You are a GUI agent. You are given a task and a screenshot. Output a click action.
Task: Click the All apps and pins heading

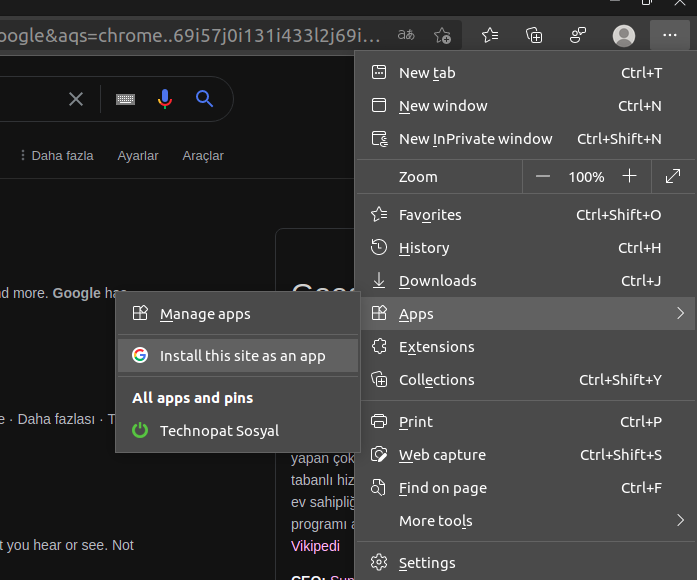[192, 398]
